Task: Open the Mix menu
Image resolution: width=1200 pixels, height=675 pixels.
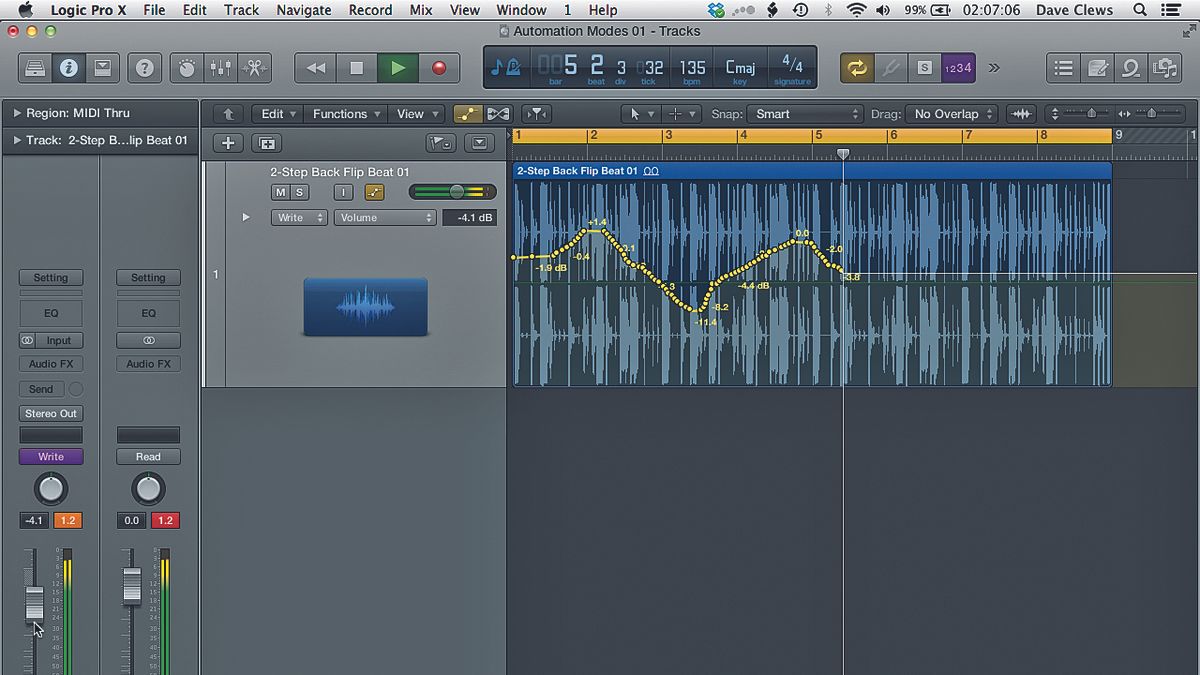Action: (x=420, y=10)
